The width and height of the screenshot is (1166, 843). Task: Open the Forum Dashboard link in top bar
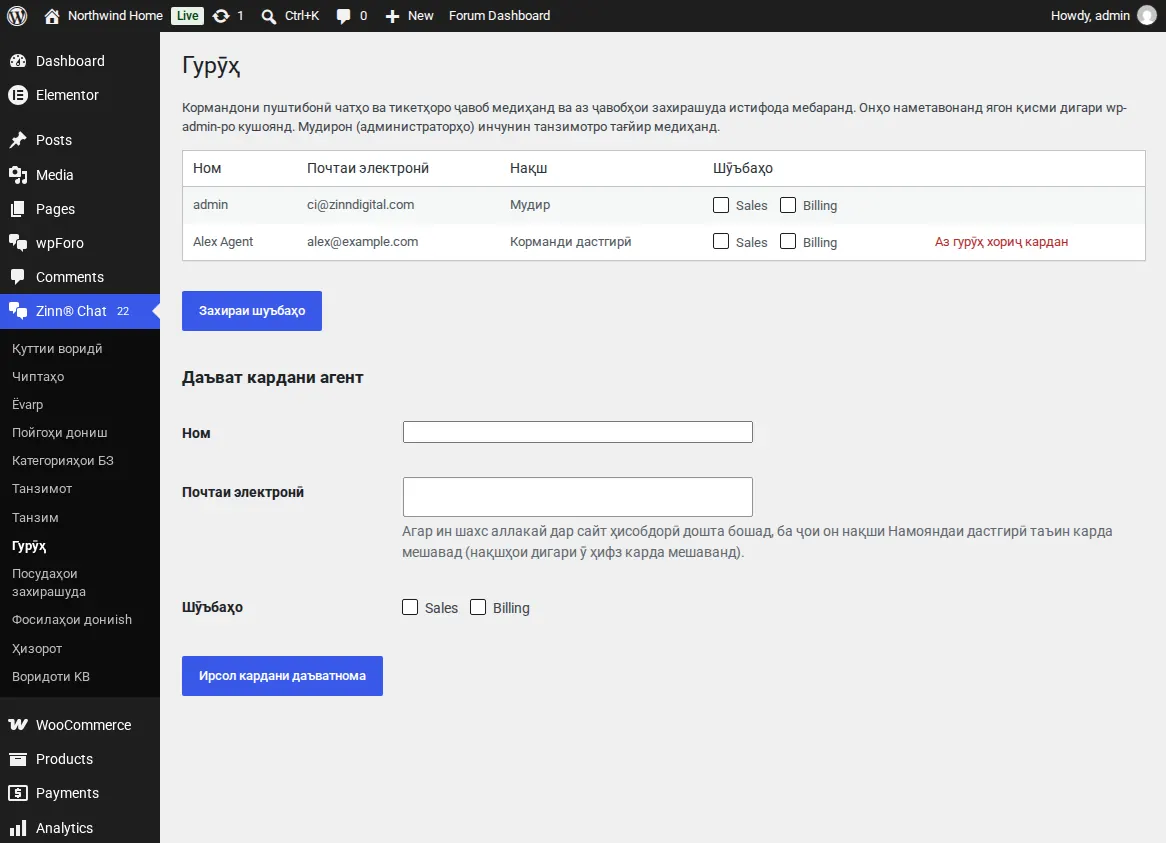coord(500,16)
